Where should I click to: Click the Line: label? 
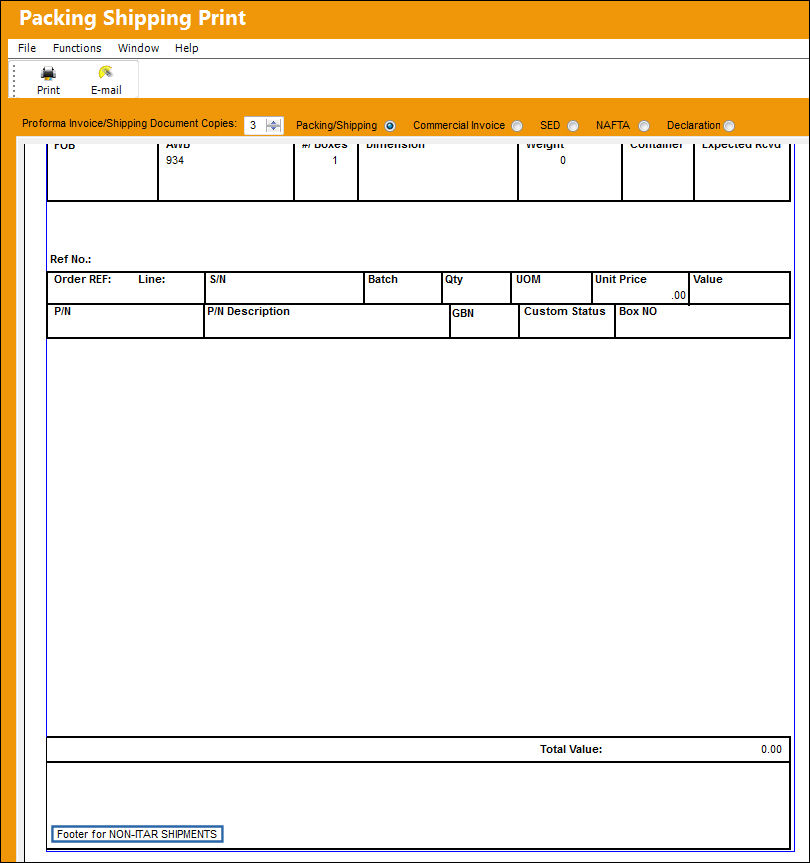[152, 279]
